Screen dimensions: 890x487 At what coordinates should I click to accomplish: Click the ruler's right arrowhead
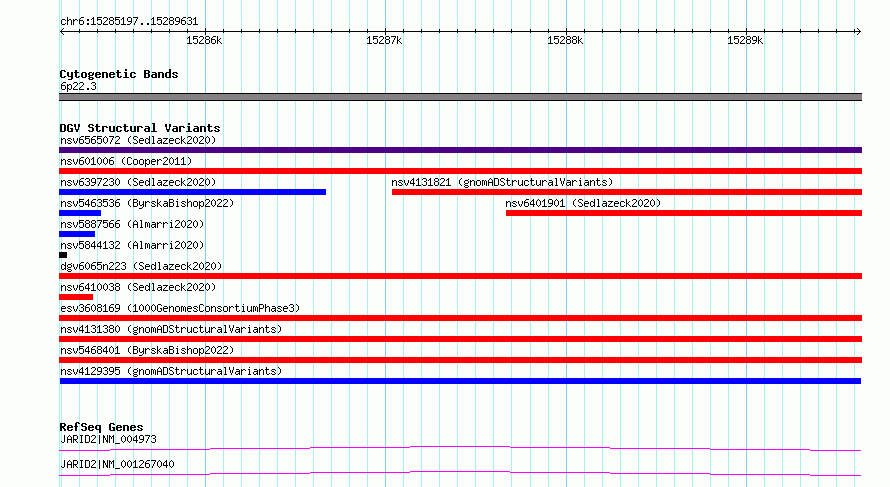858,32
